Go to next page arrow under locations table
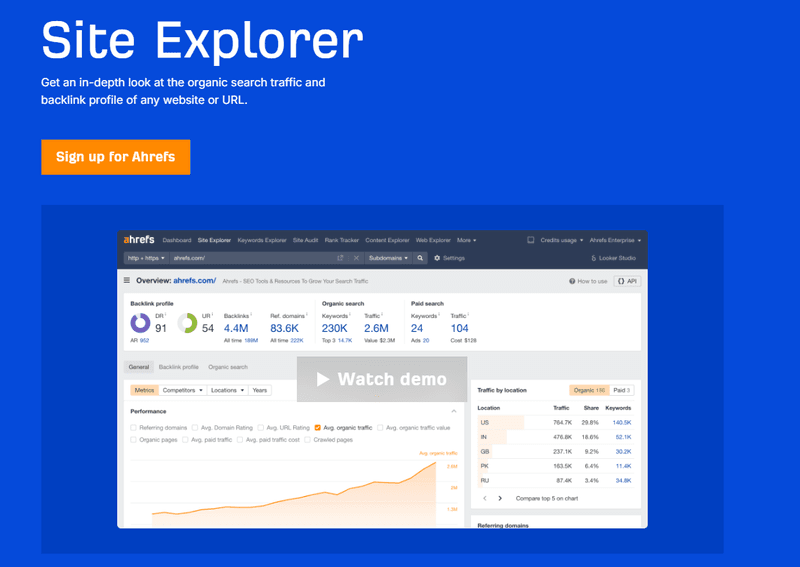This screenshot has height=567, width=800. coord(500,498)
